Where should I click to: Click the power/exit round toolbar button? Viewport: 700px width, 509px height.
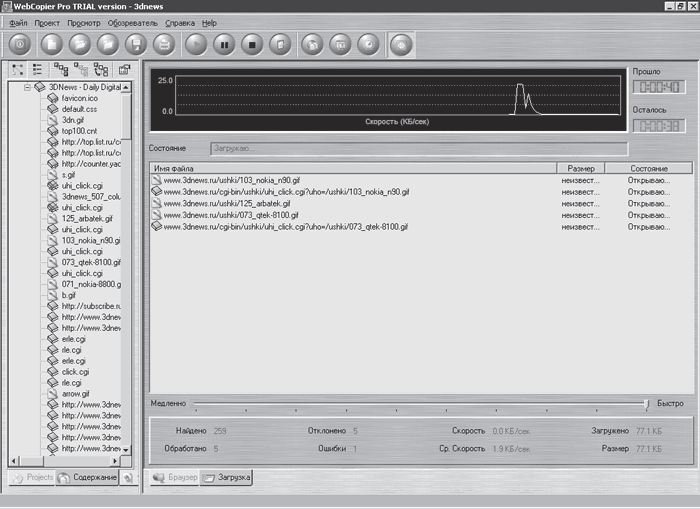click(x=20, y=44)
